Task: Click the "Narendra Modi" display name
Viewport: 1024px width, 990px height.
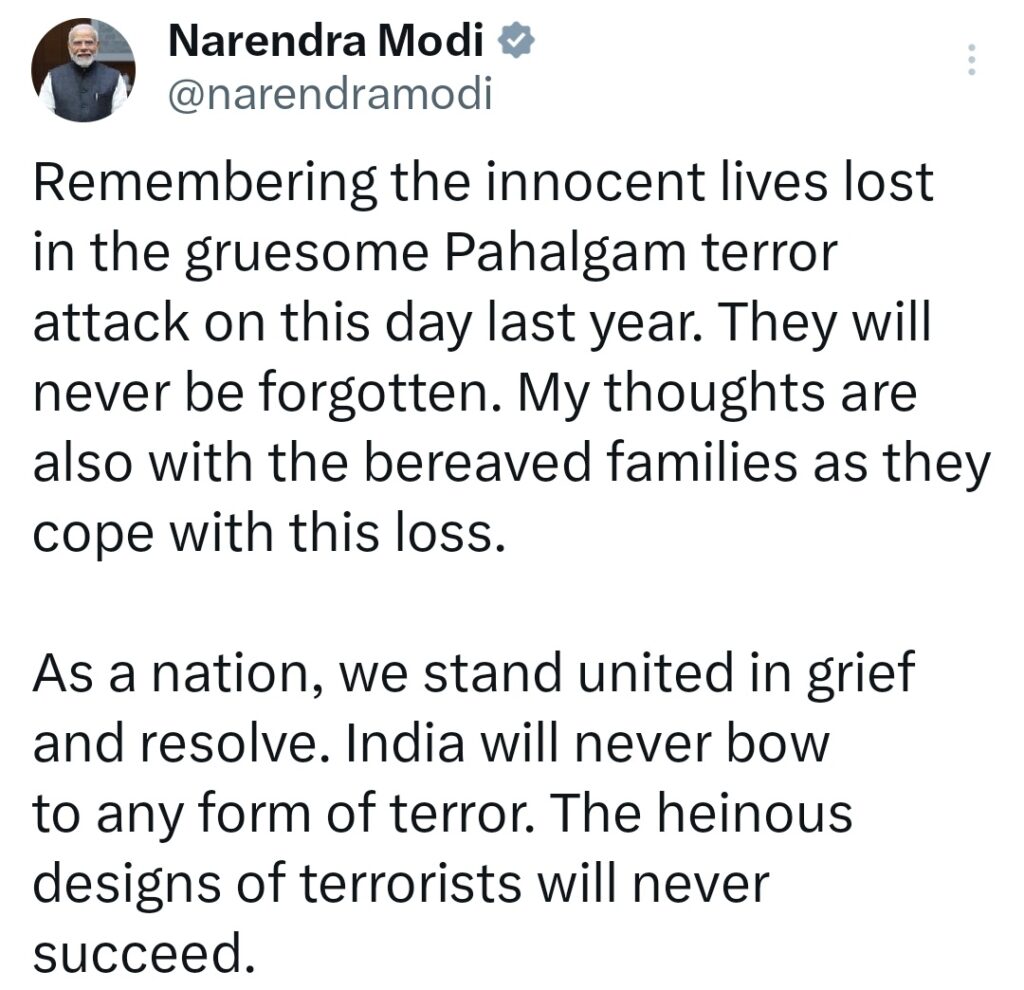Action: (x=327, y=42)
